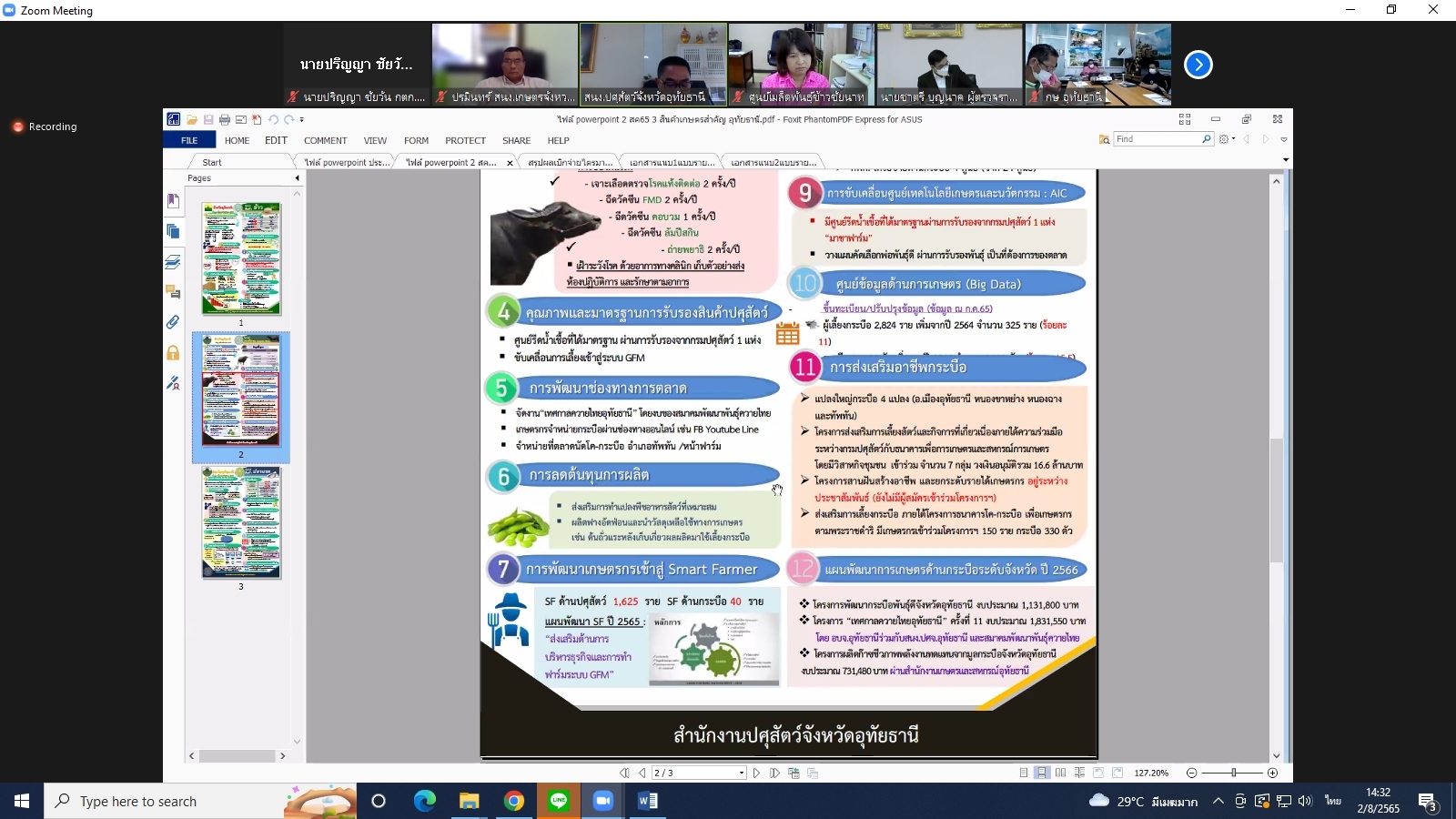
Task: Enable single page view mode
Action: [x=1024, y=773]
